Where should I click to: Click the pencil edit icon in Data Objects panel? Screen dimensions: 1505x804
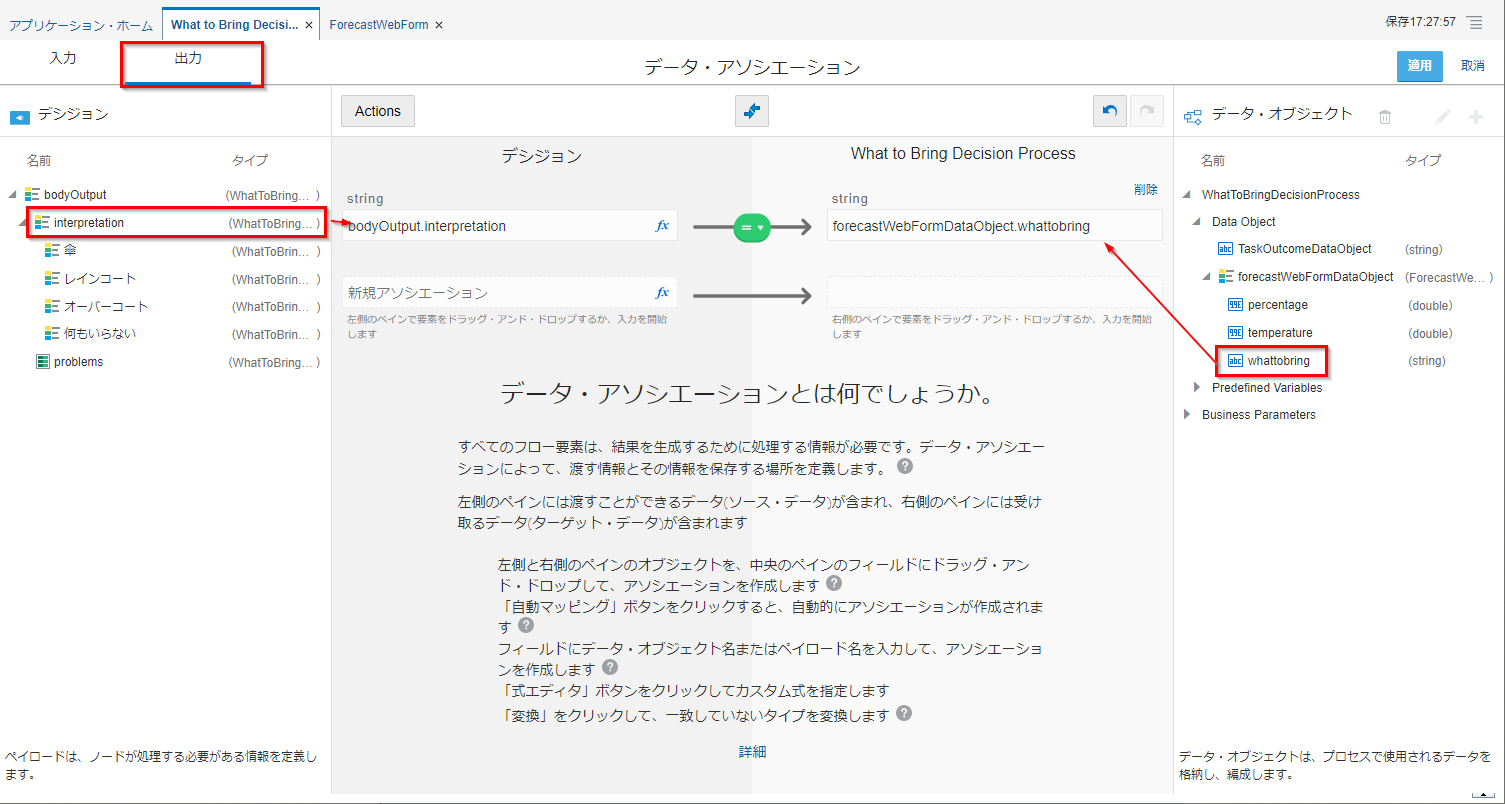pyautogui.click(x=1442, y=117)
